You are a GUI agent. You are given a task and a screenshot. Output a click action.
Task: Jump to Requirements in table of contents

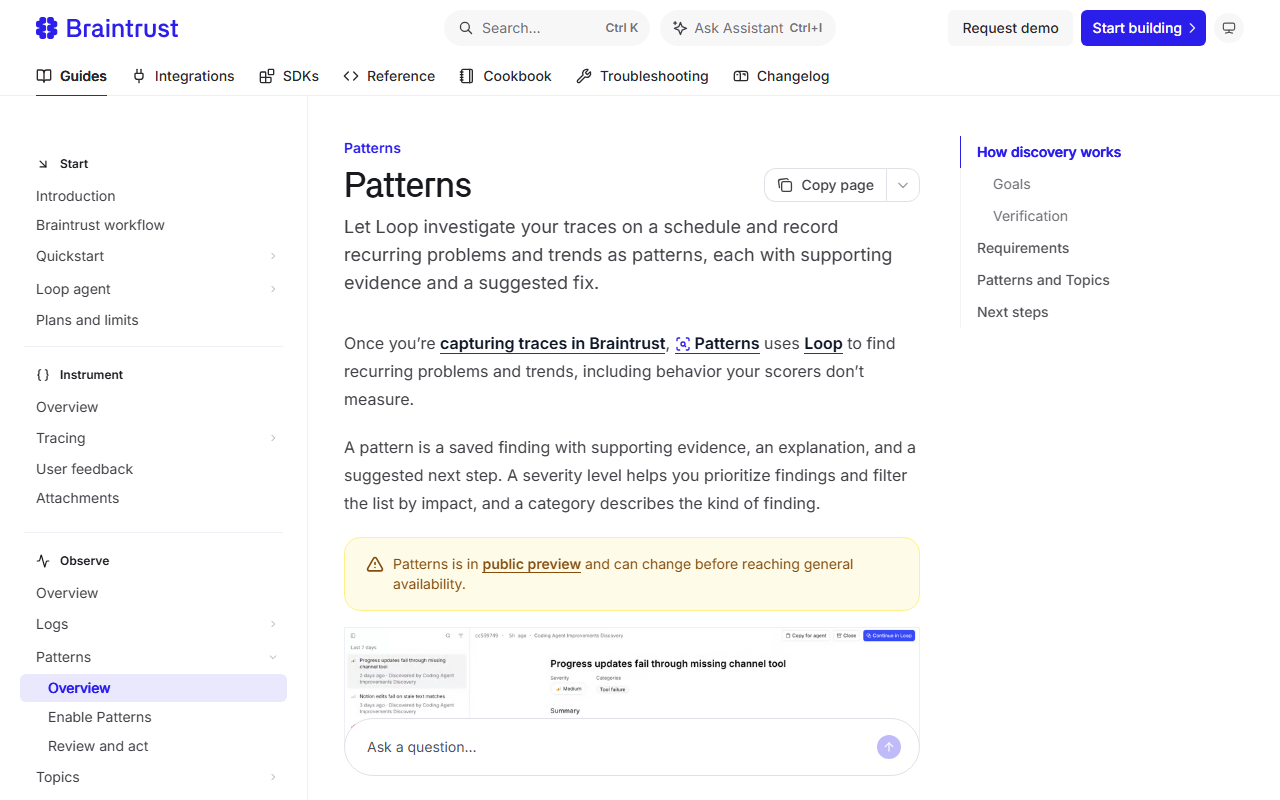pyautogui.click(x=1023, y=248)
